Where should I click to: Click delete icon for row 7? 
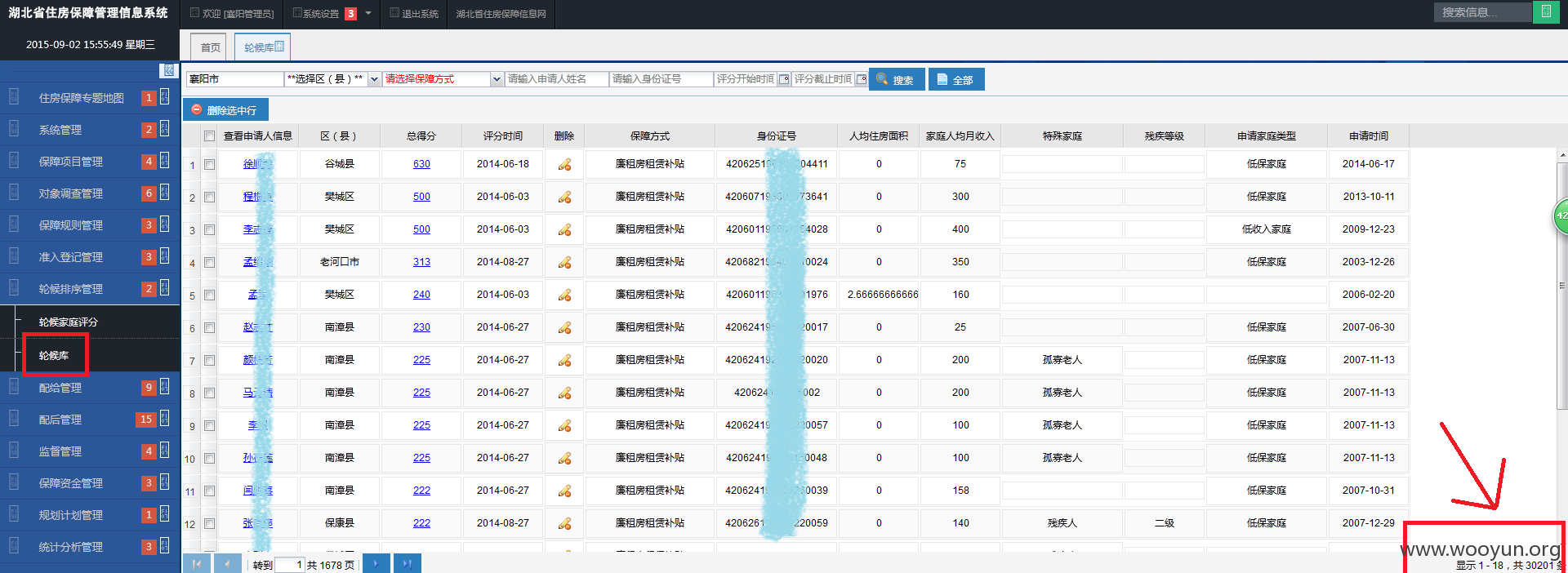coord(564,361)
